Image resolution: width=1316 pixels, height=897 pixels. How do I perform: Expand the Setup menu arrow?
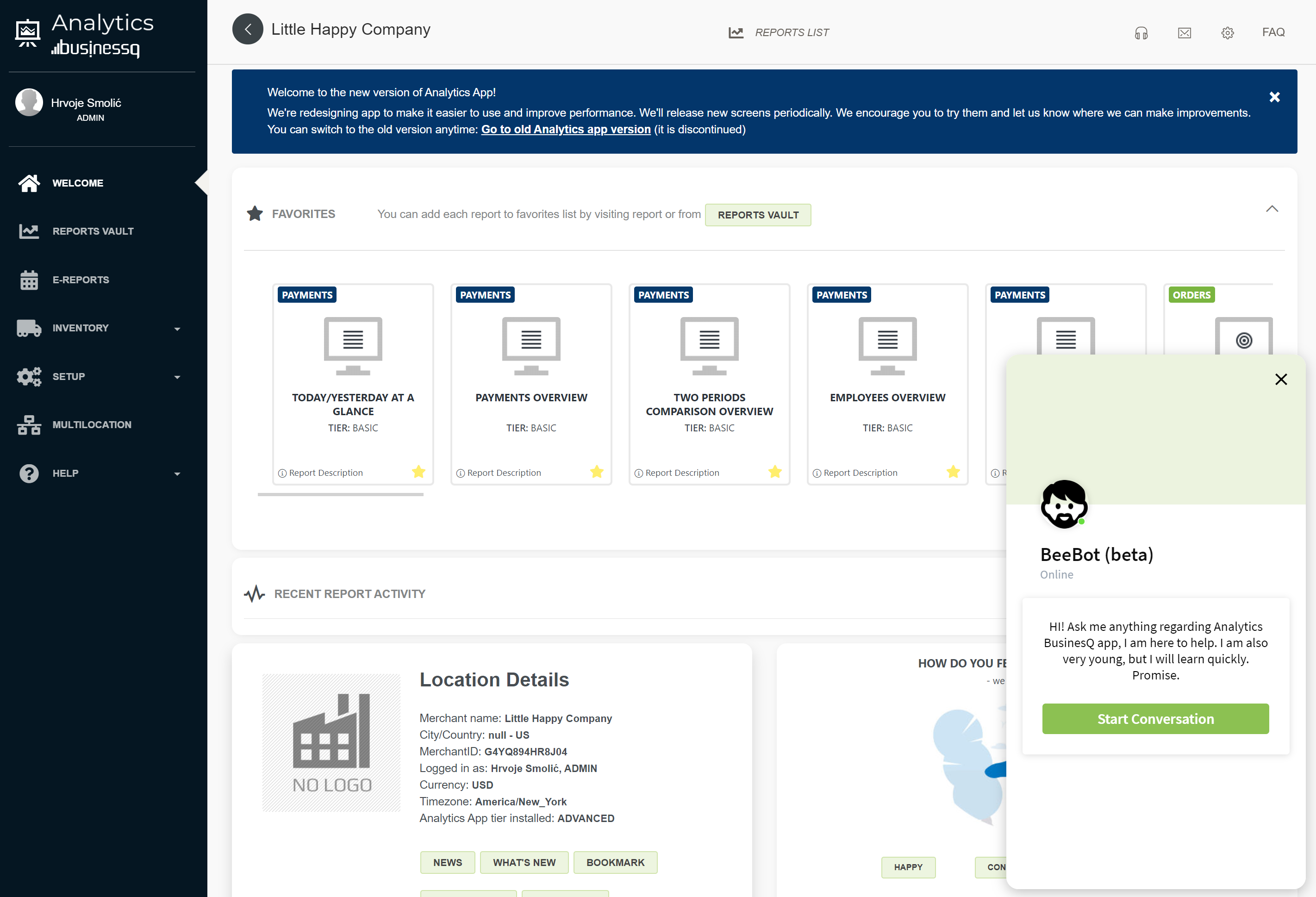[x=177, y=377]
